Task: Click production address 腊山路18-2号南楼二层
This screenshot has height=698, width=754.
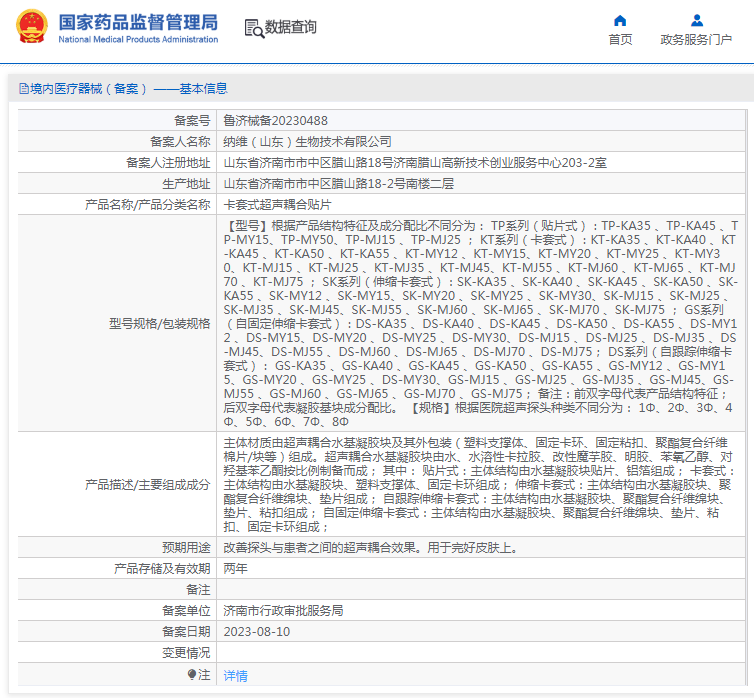Action: click(339, 184)
